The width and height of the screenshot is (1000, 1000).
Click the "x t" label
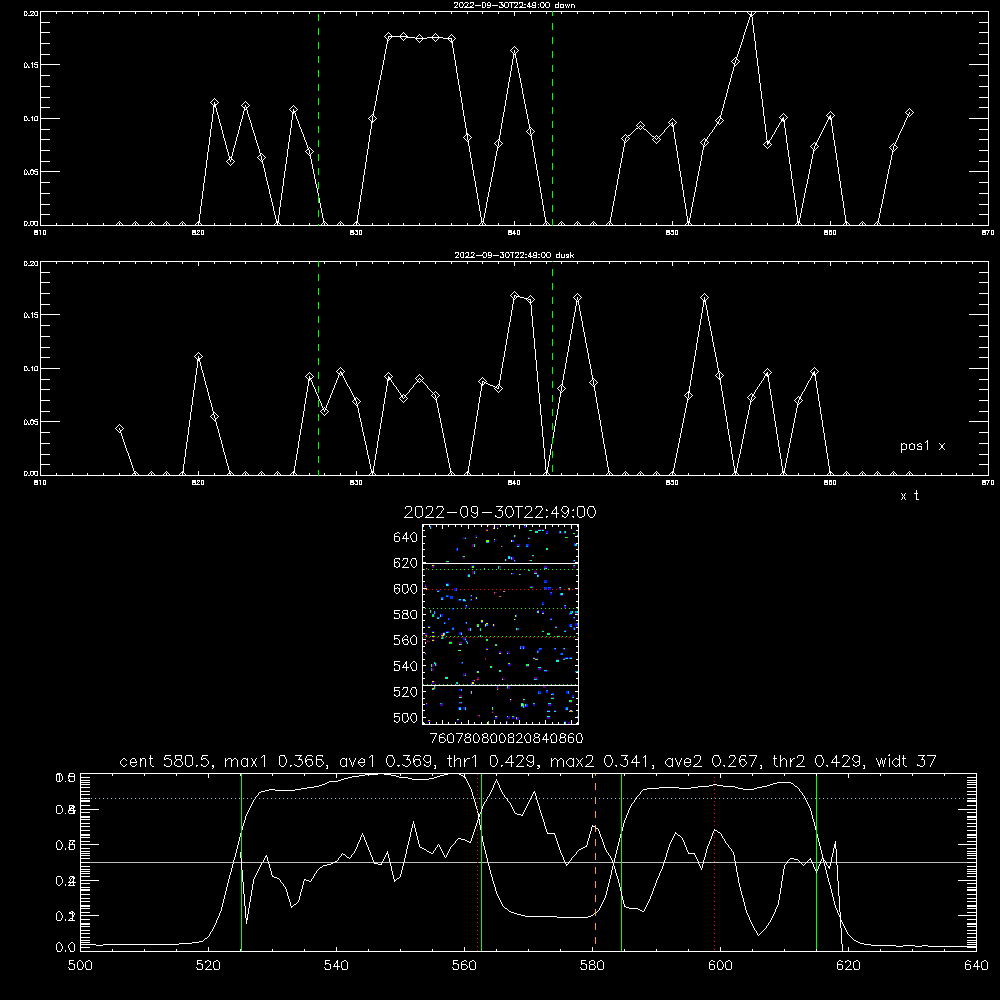tap(909, 496)
